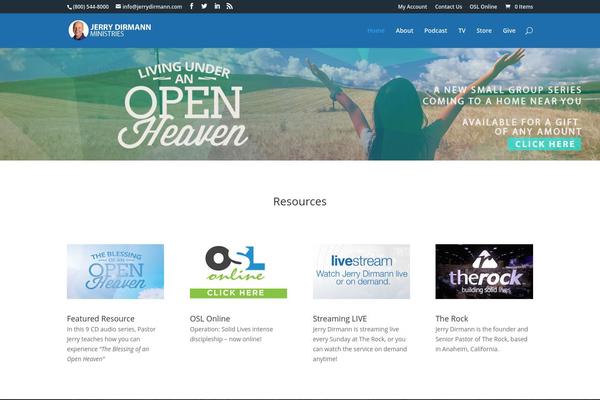Open the About menu item
This screenshot has height=400, width=600.
click(404, 31)
